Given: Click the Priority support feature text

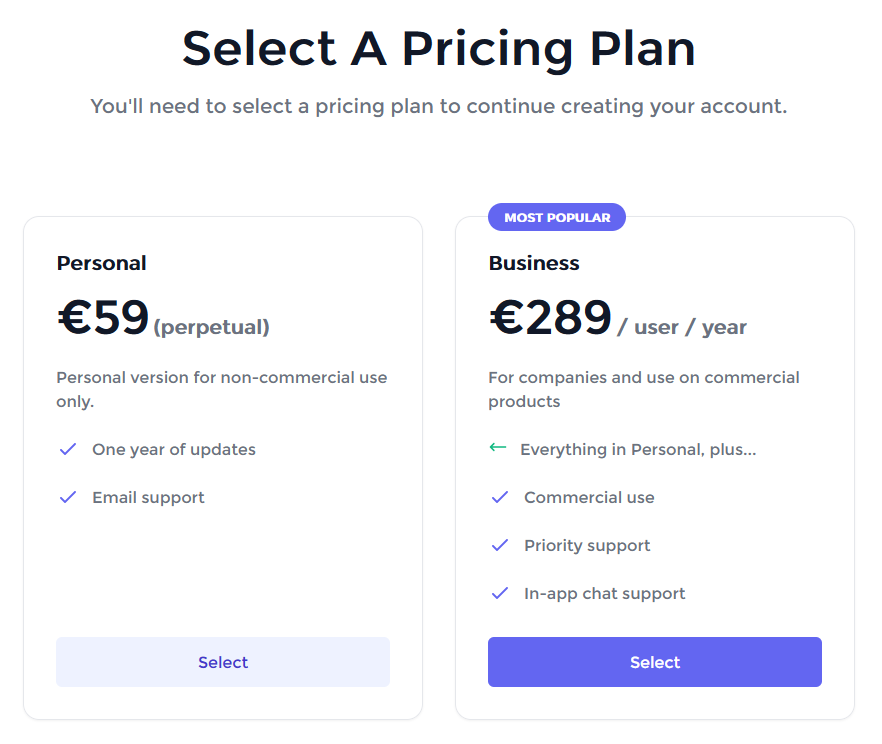Looking at the screenshot, I should 587,545.
